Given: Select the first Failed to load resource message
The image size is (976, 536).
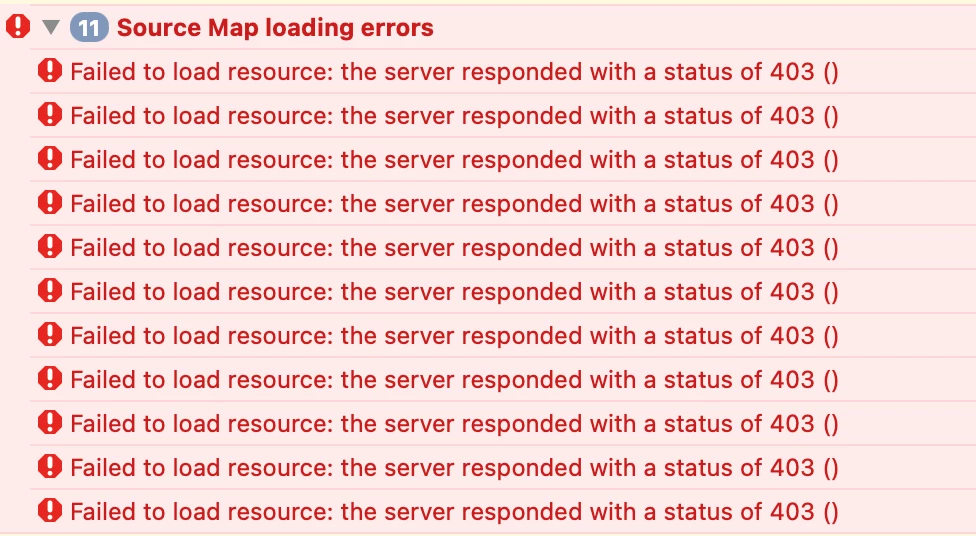Looking at the screenshot, I should [x=503, y=72].
